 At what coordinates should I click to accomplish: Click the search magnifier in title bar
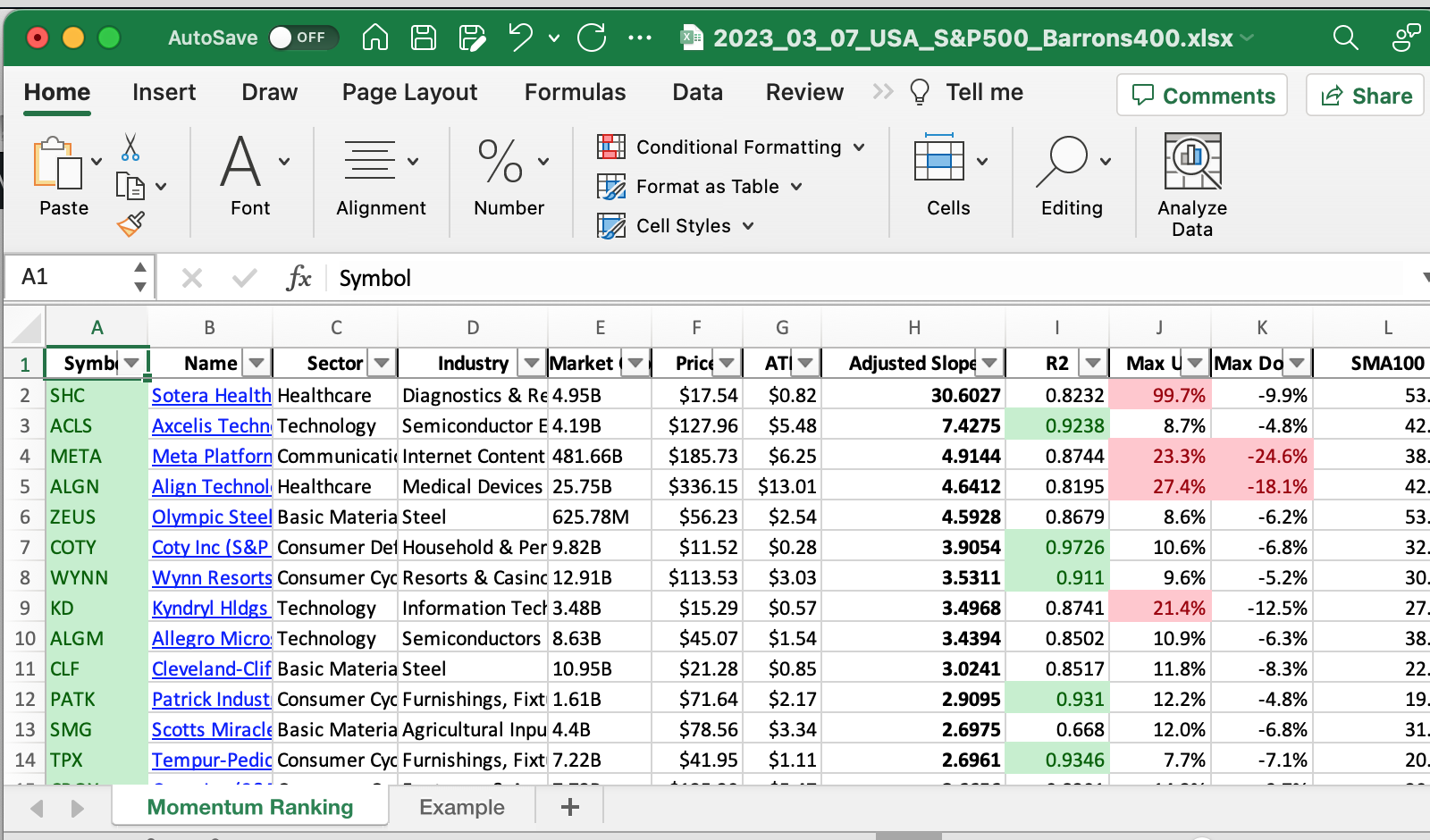[x=1345, y=38]
